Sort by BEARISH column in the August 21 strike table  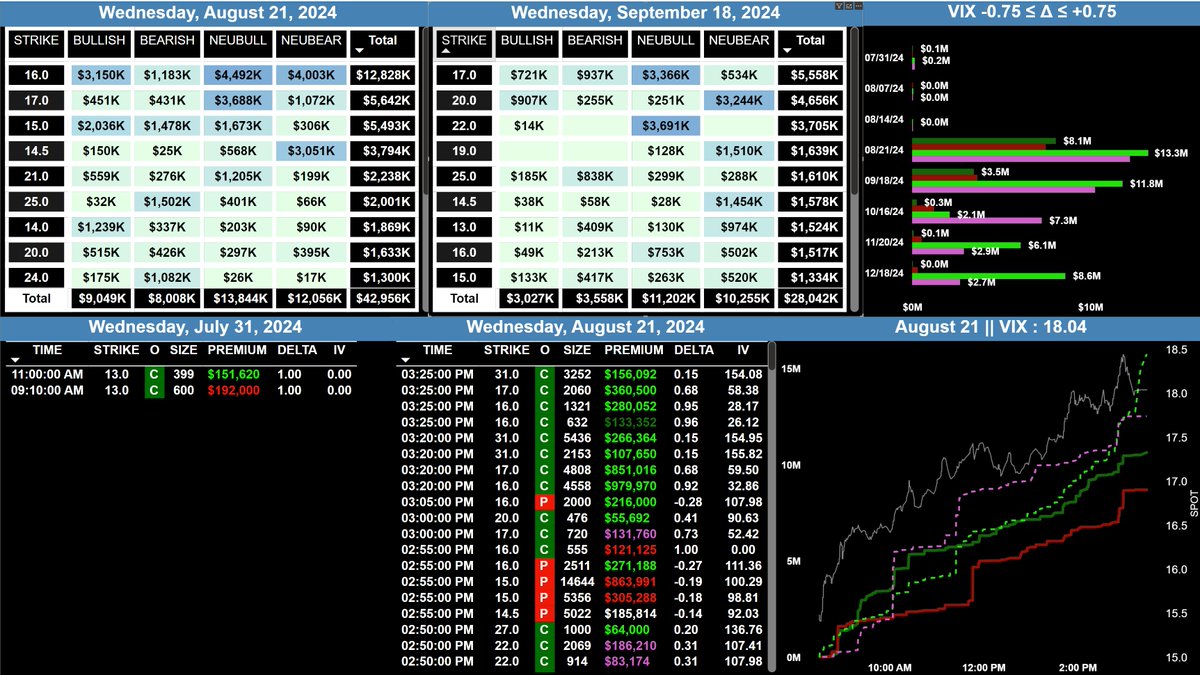pos(168,41)
